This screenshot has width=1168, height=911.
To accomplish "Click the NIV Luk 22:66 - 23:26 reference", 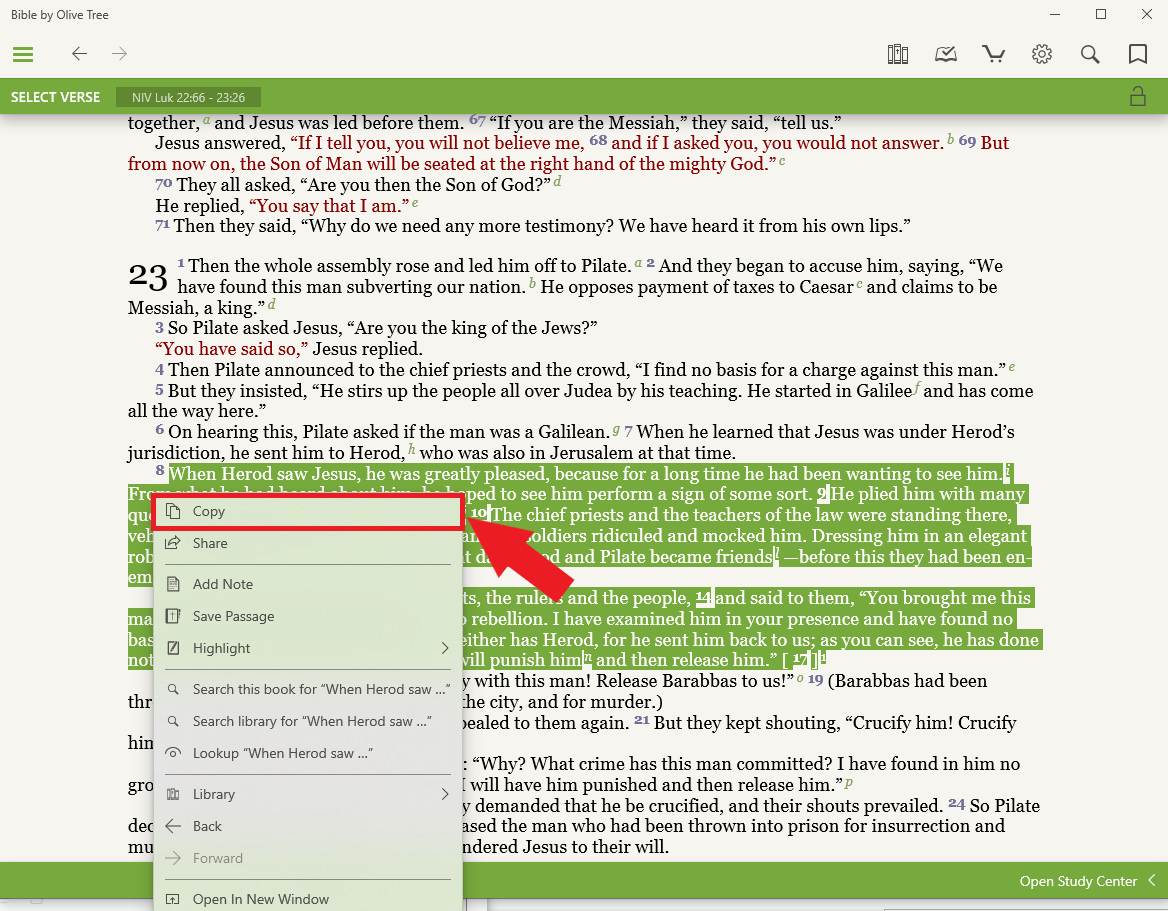I will (x=188, y=97).
